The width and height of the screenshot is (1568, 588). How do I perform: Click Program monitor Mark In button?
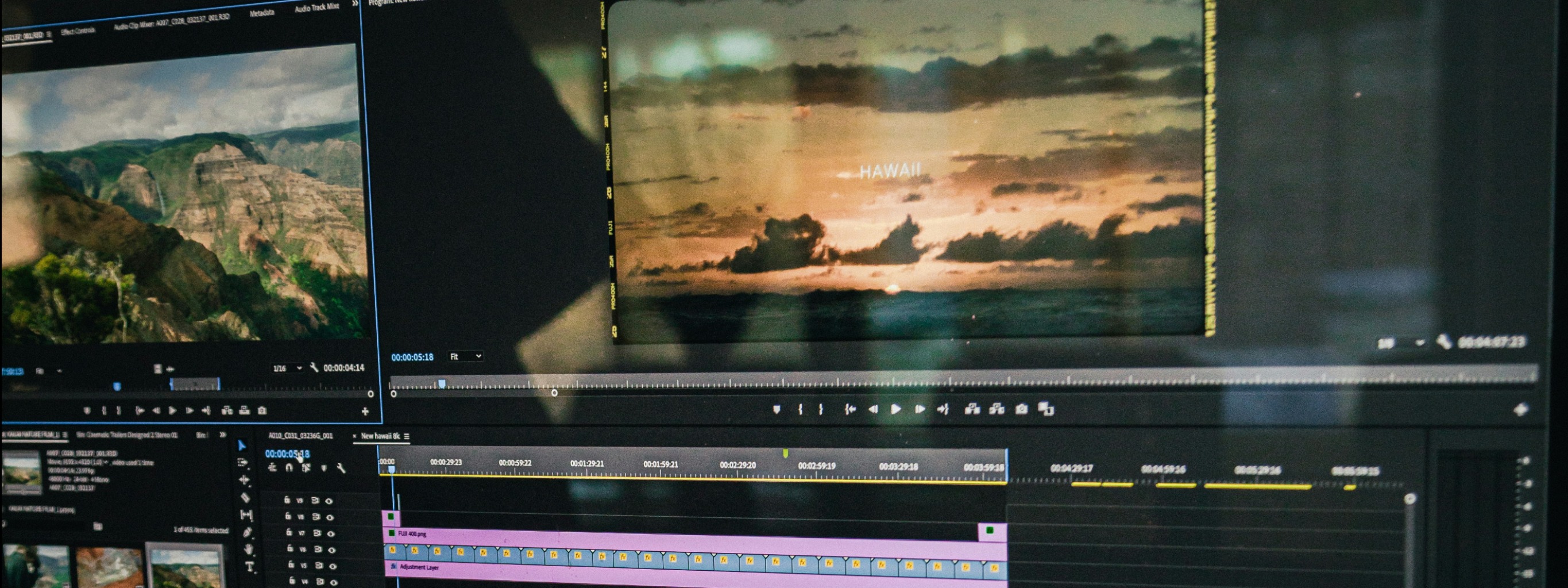pyautogui.click(x=800, y=409)
